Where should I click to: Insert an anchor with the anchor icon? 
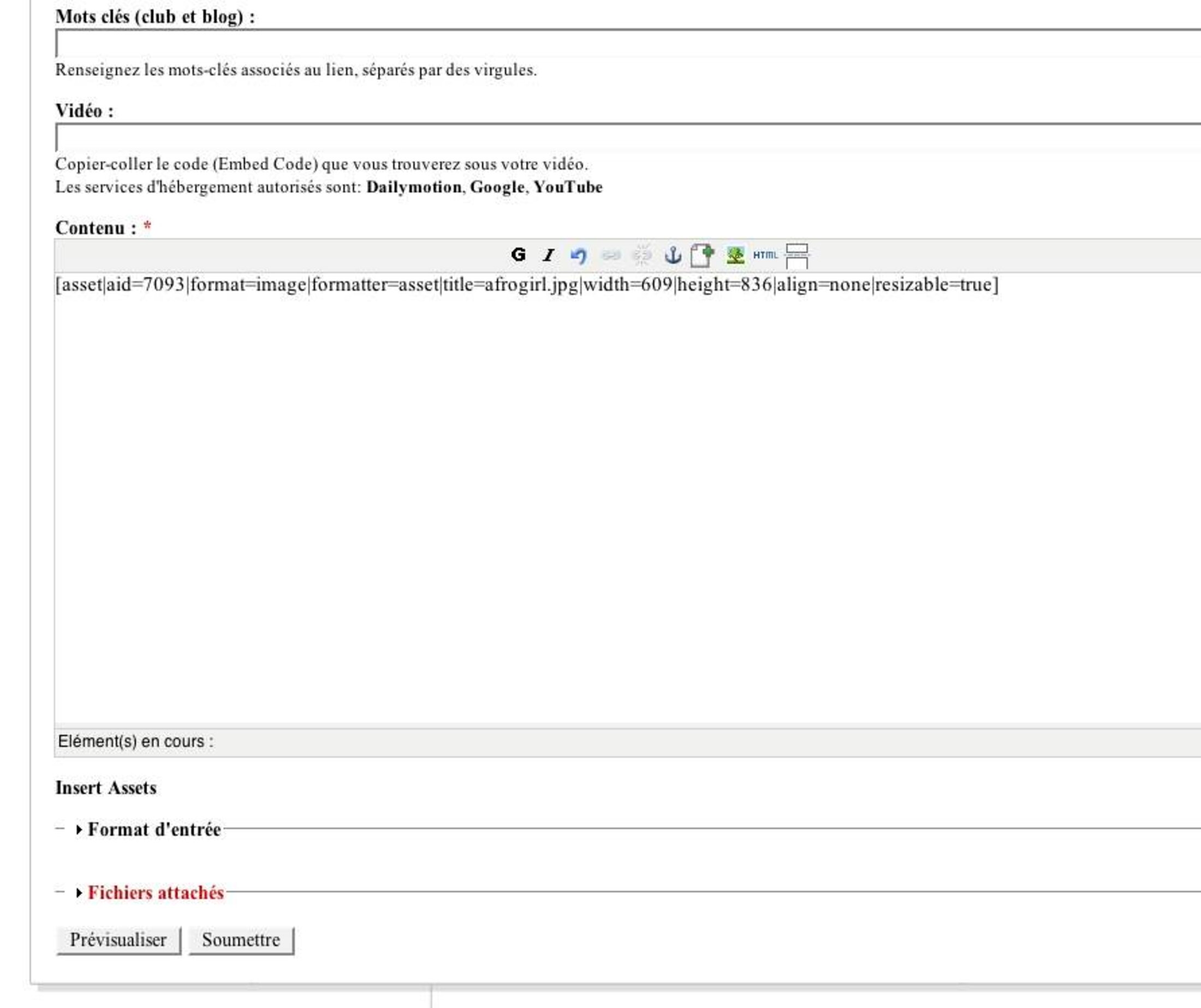[x=673, y=255]
